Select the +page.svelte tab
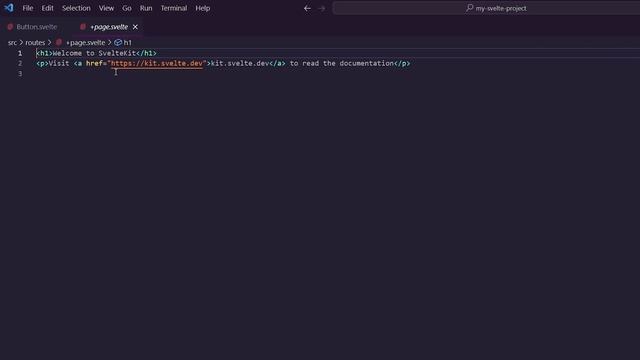This screenshot has height=360, width=640. [x=109, y=27]
